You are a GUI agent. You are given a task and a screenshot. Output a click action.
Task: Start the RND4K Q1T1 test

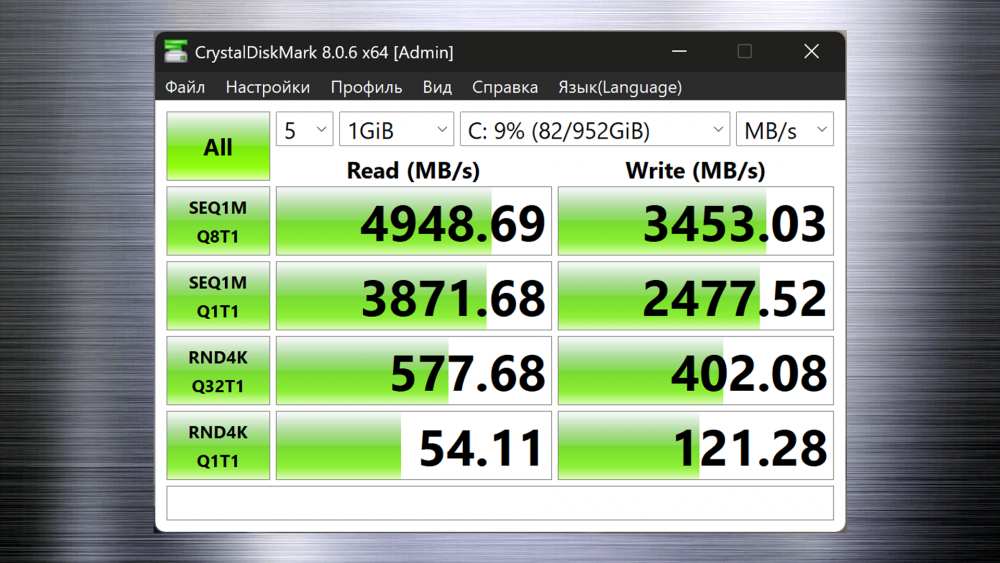click(x=218, y=446)
